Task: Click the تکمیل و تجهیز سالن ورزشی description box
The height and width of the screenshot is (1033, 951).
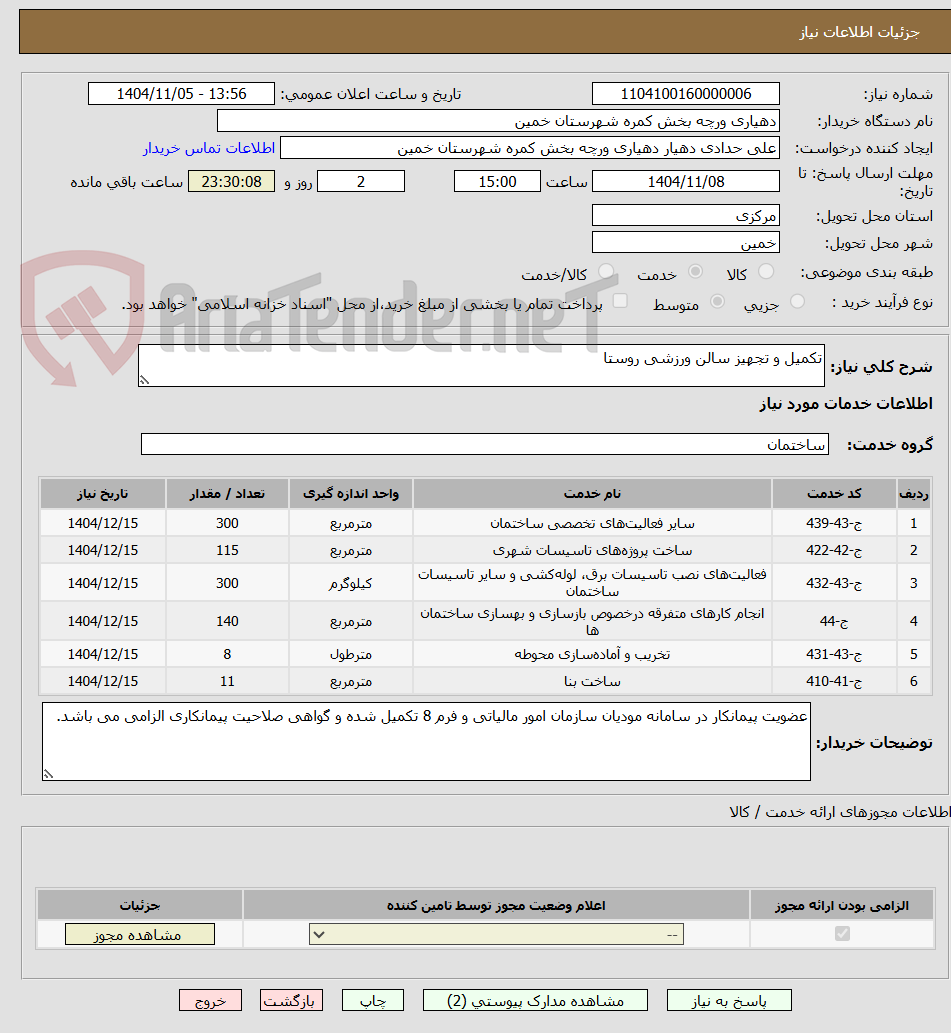Action: 481,365
